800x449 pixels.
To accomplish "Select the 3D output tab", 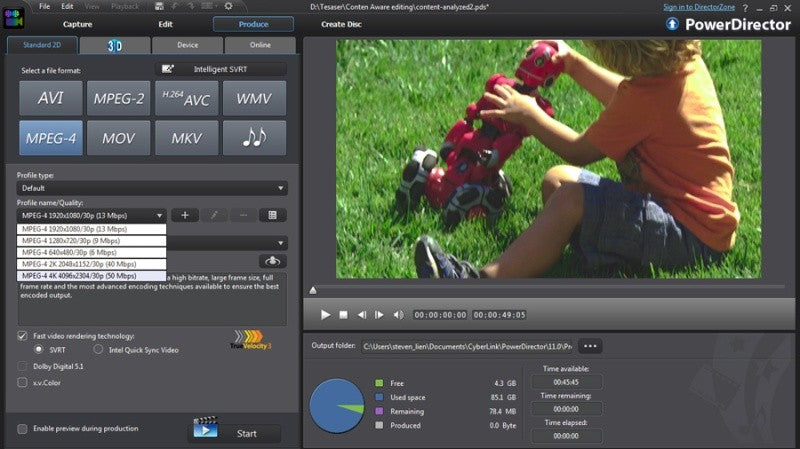I will (115, 45).
